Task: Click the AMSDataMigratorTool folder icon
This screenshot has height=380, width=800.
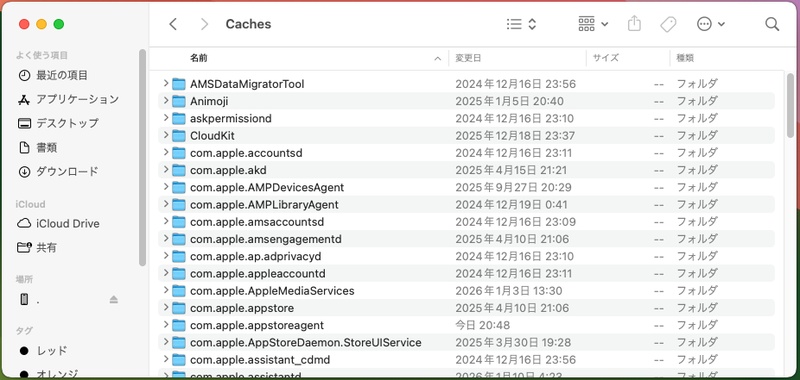Action: [179, 84]
